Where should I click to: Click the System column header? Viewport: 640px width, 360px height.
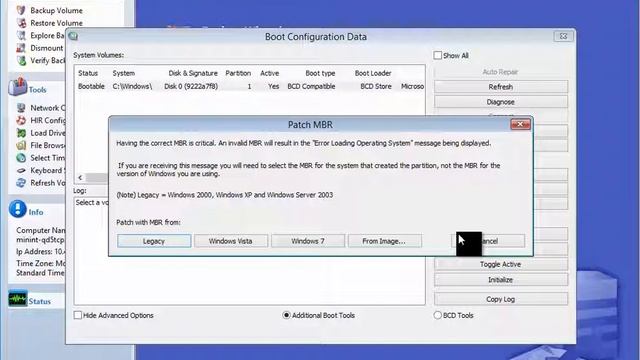click(123, 73)
